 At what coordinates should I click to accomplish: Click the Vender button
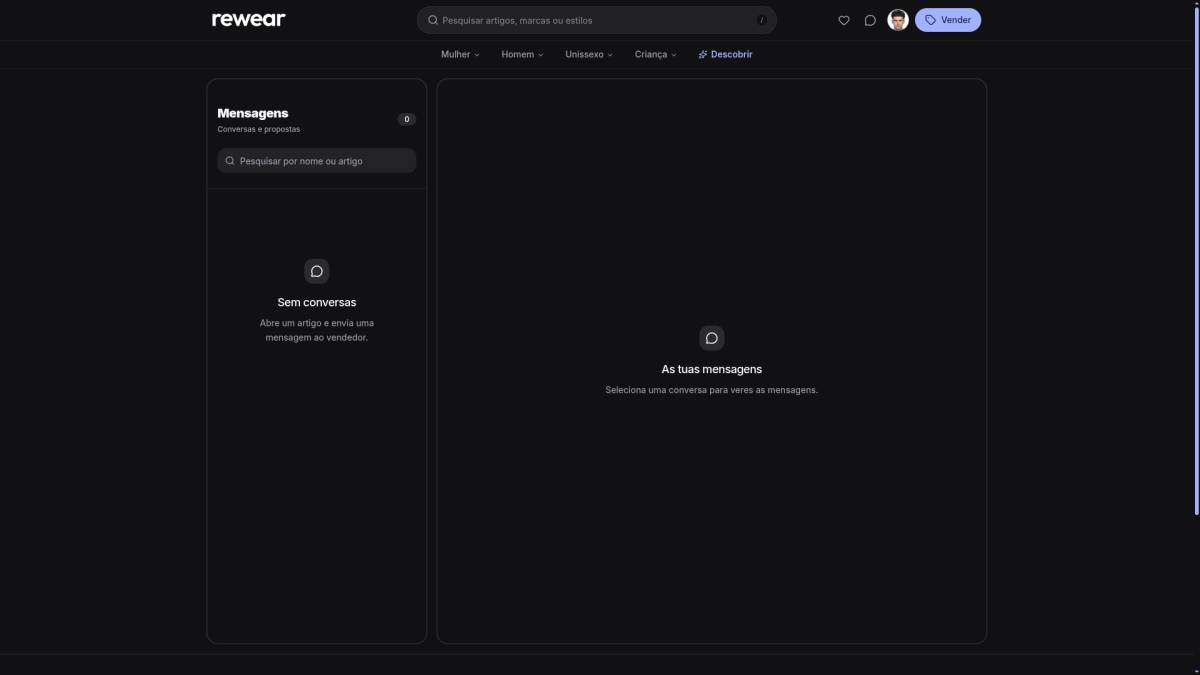[948, 20]
